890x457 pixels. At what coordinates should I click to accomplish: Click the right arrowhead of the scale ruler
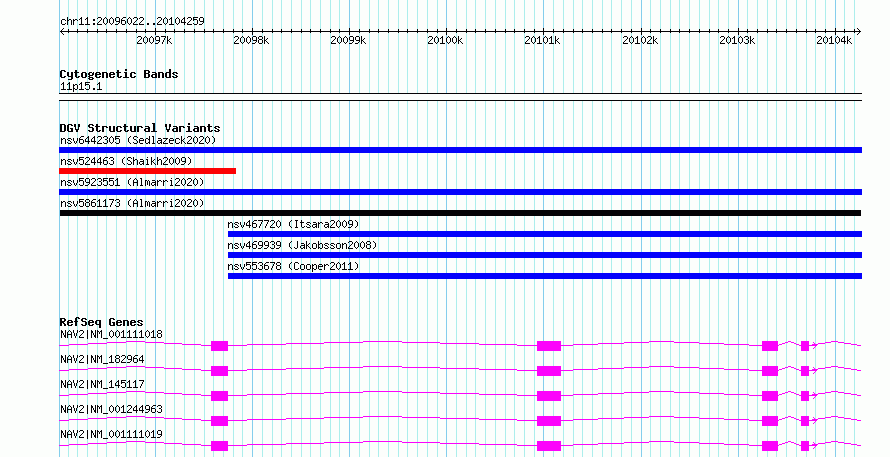tap(859, 31)
